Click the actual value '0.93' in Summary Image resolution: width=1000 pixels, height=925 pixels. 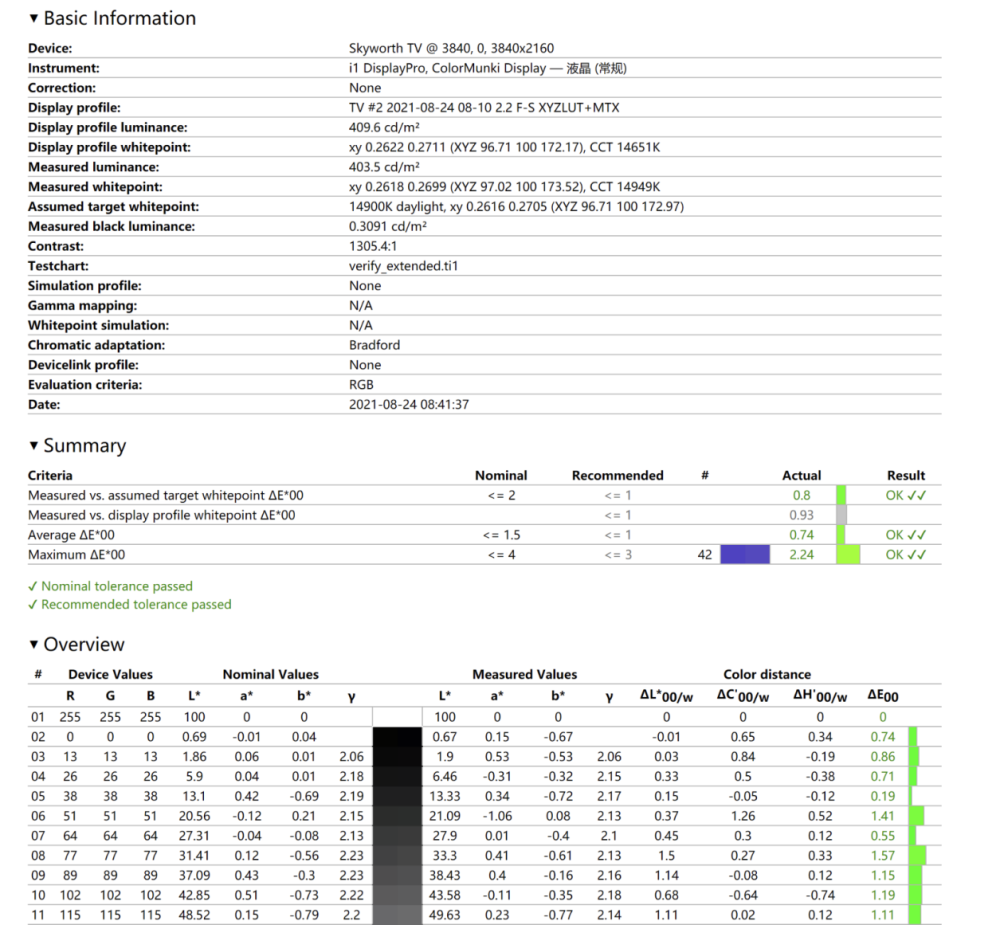click(802, 515)
